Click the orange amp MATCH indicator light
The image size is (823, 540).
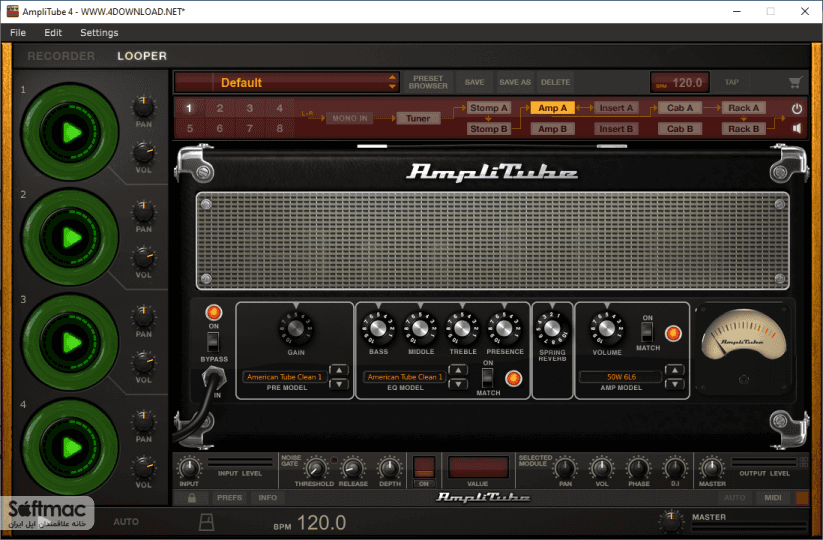tap(673, 334)
